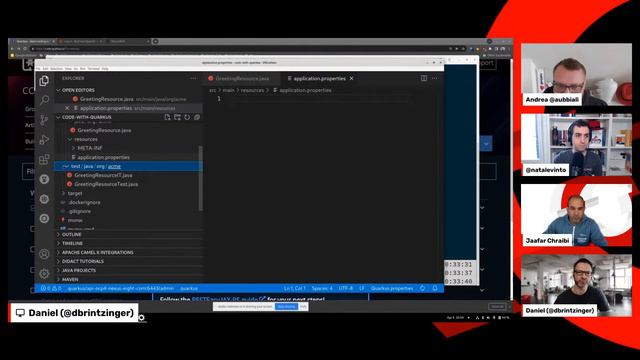This screenshot has width=640, height=360.
Task: Click the blue Stop sharing button
Action: [286, 307]
